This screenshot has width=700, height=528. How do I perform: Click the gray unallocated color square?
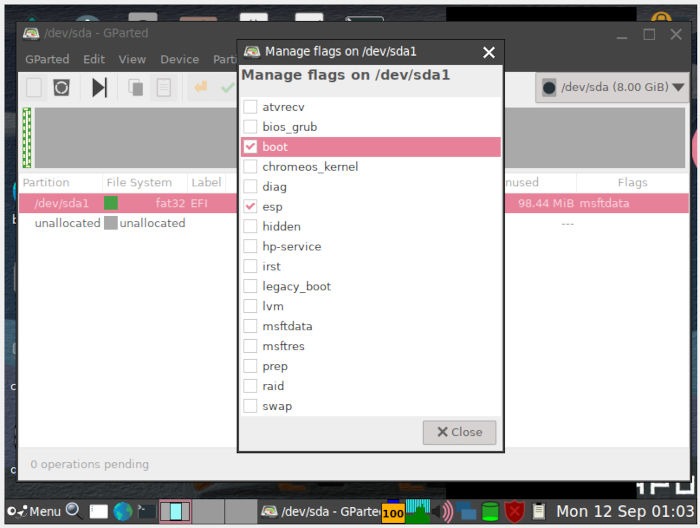pos(111,223)
